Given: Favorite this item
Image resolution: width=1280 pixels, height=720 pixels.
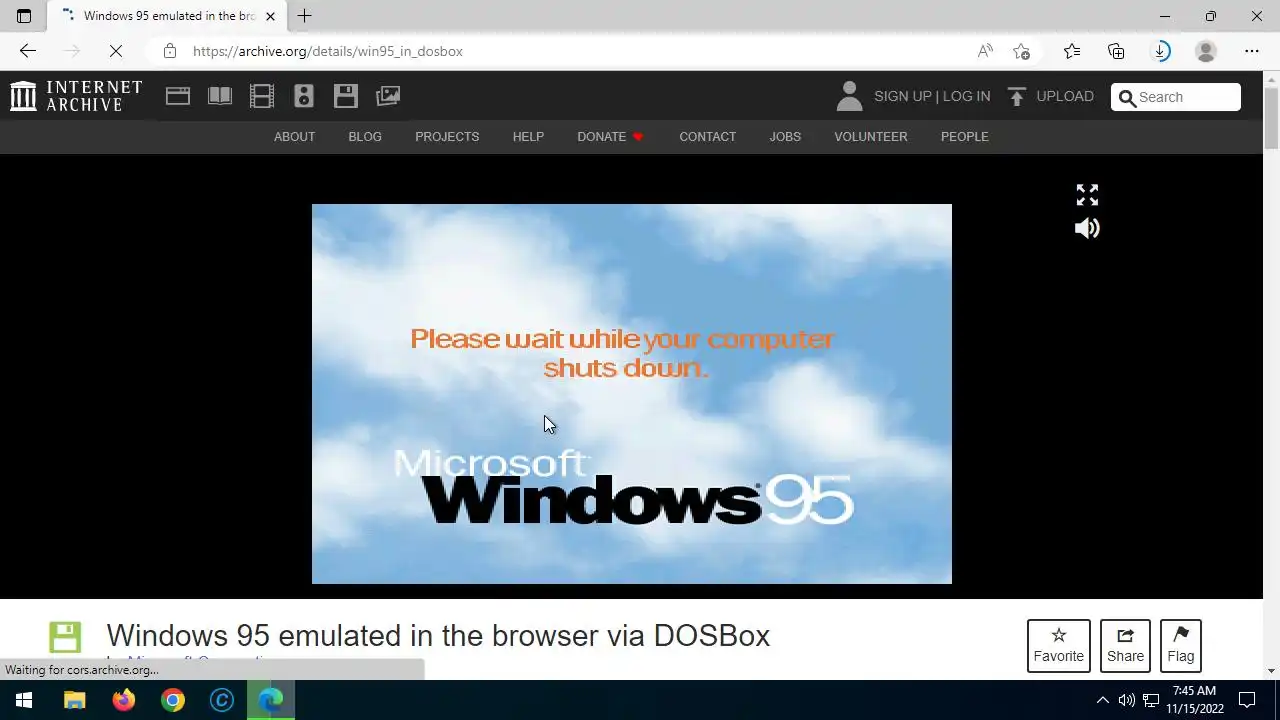Looking at the screenshot, I should point(1058,646).
